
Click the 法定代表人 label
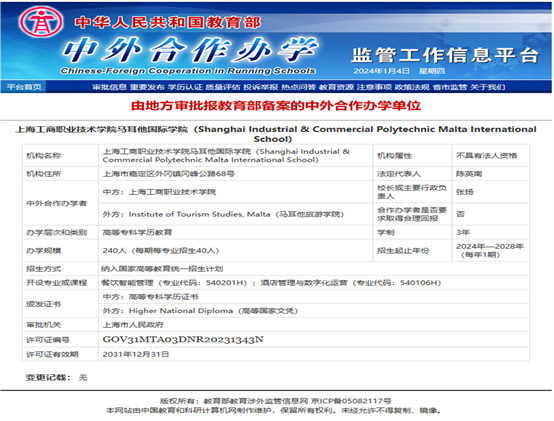[x=399, y=174]
